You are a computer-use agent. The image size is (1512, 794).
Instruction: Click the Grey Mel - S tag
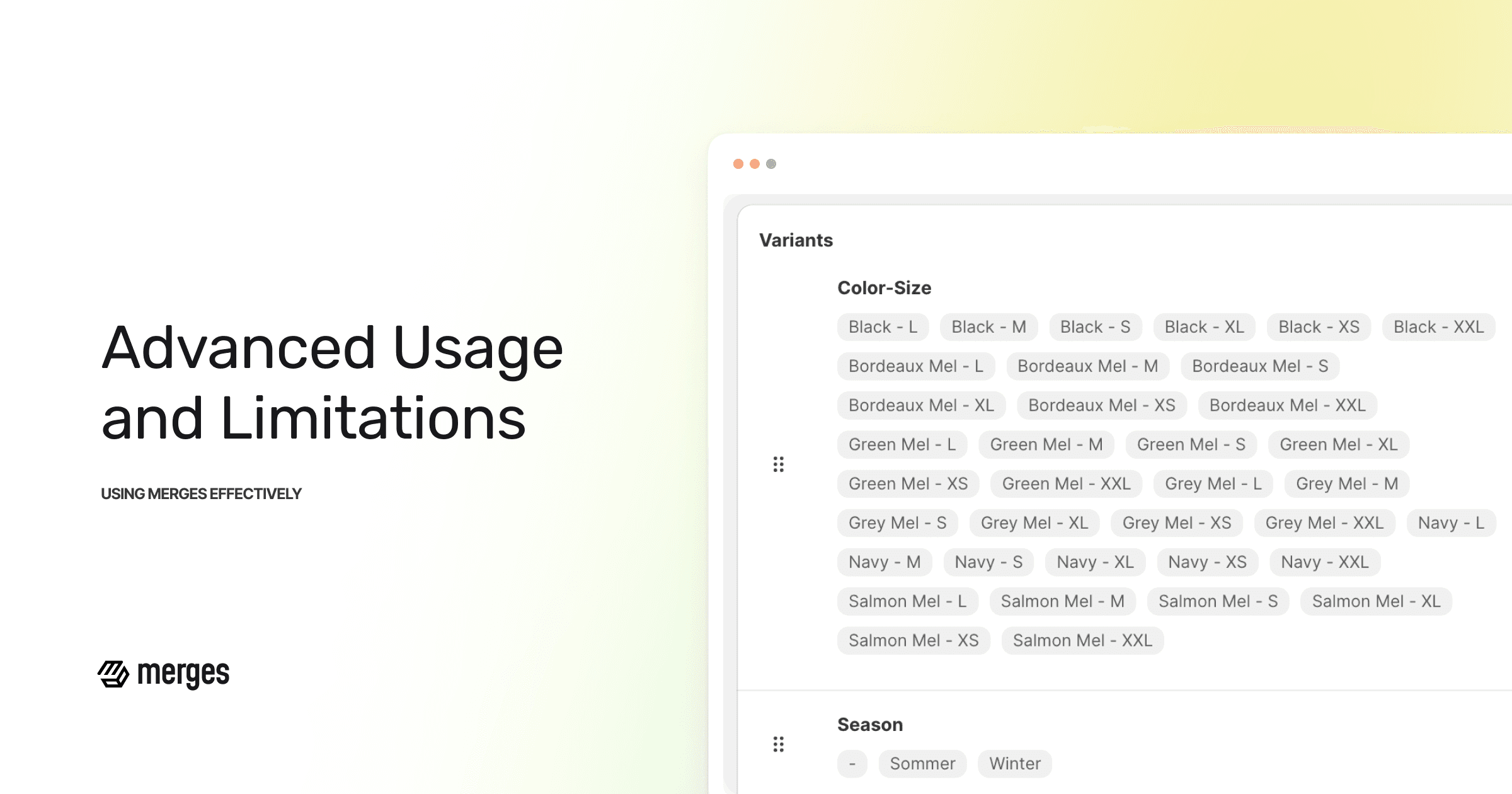pos(898,522)
